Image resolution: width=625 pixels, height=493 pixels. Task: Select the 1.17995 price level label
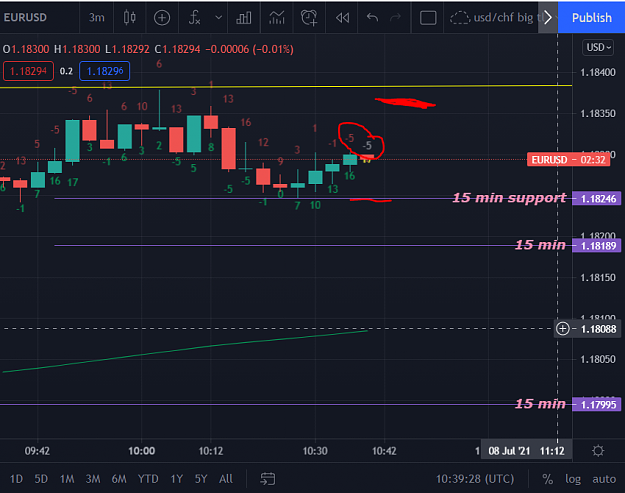(x=596, y=405)
